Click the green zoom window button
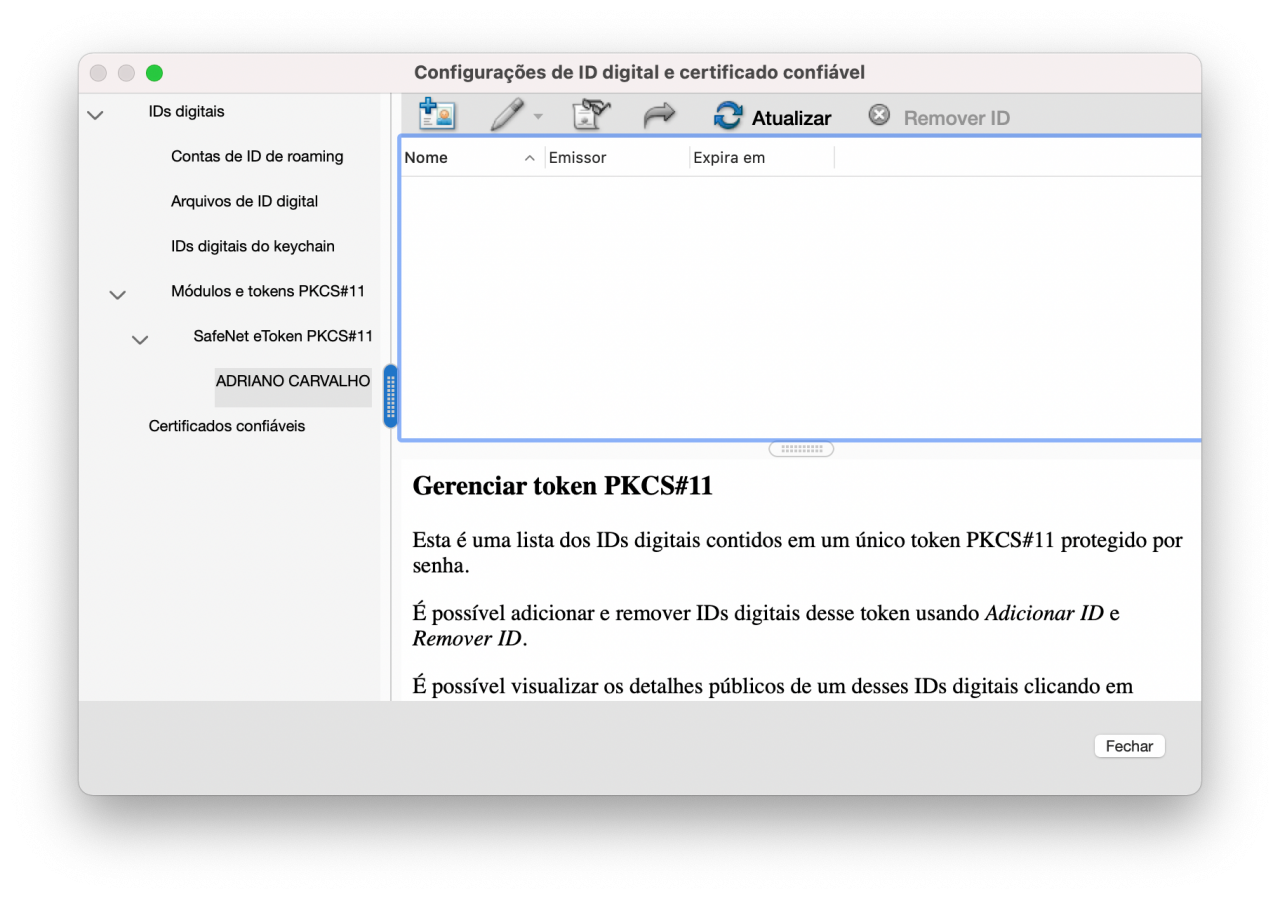The image size is (1280, 899). 154,73
